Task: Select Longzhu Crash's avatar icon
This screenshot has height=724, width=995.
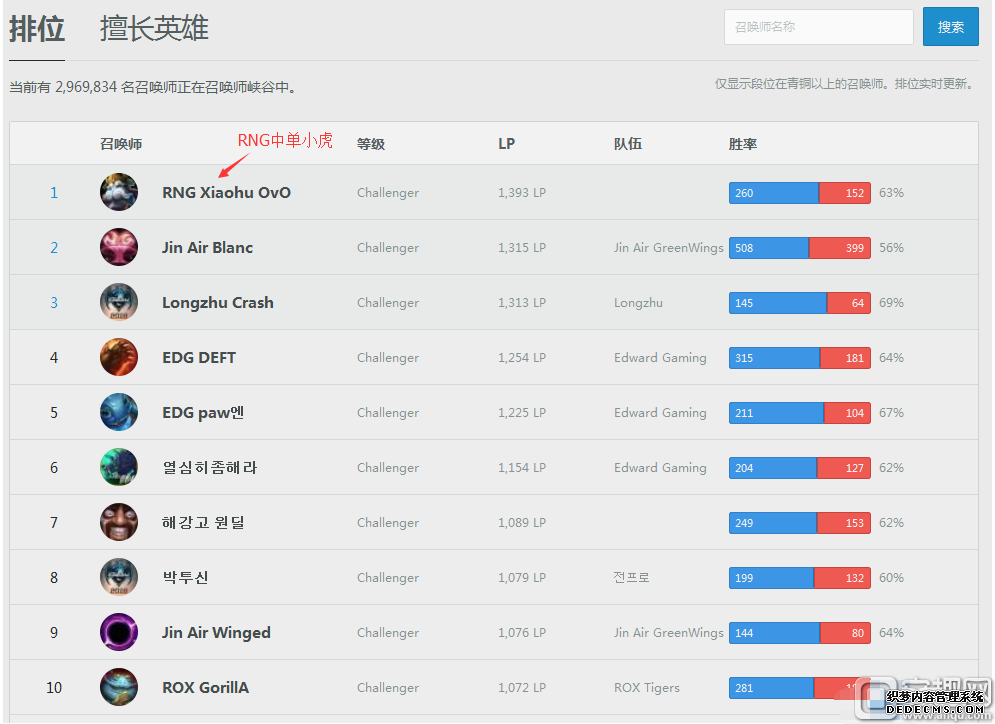Action: coord(119,302)
